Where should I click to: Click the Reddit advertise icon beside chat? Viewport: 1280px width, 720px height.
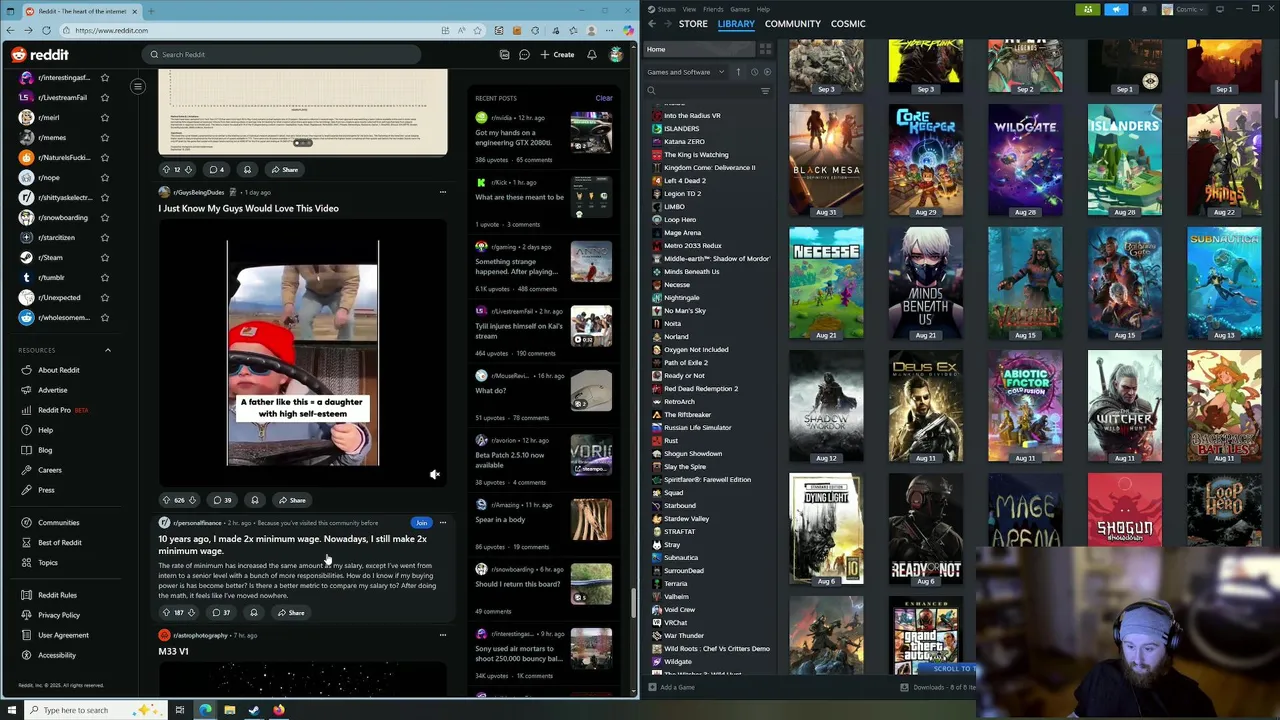coord(504,55)
